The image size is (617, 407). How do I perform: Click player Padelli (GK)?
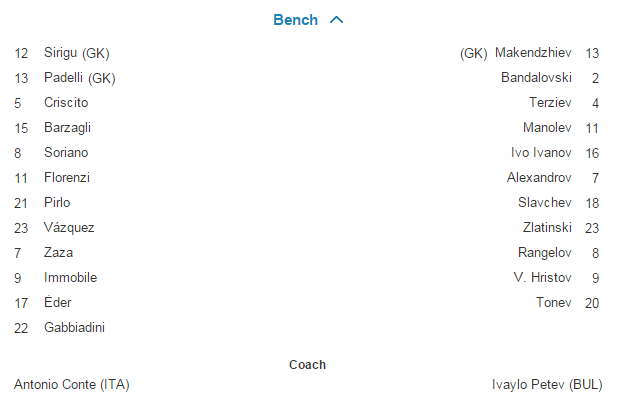pyautogui.click(x=79, y=78)
